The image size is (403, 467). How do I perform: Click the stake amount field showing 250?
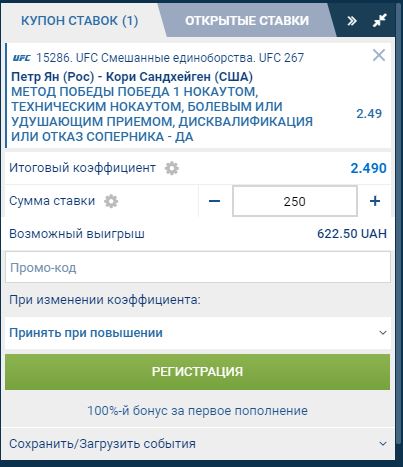tap(295, 201)
